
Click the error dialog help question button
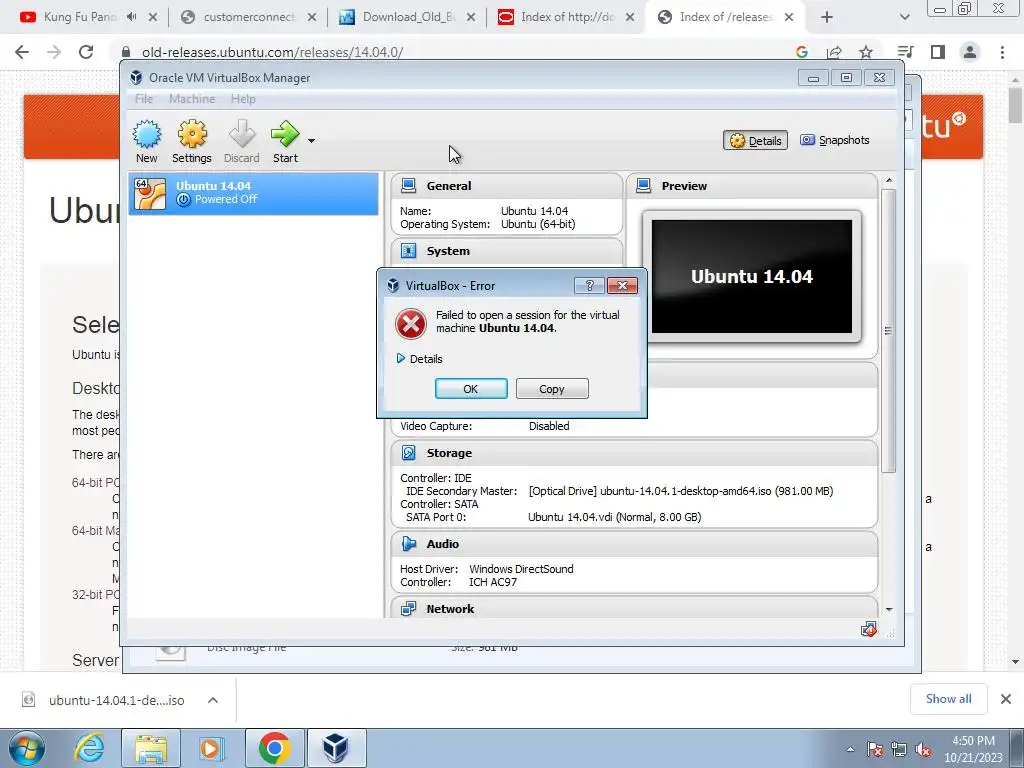(x=589, y=285)
